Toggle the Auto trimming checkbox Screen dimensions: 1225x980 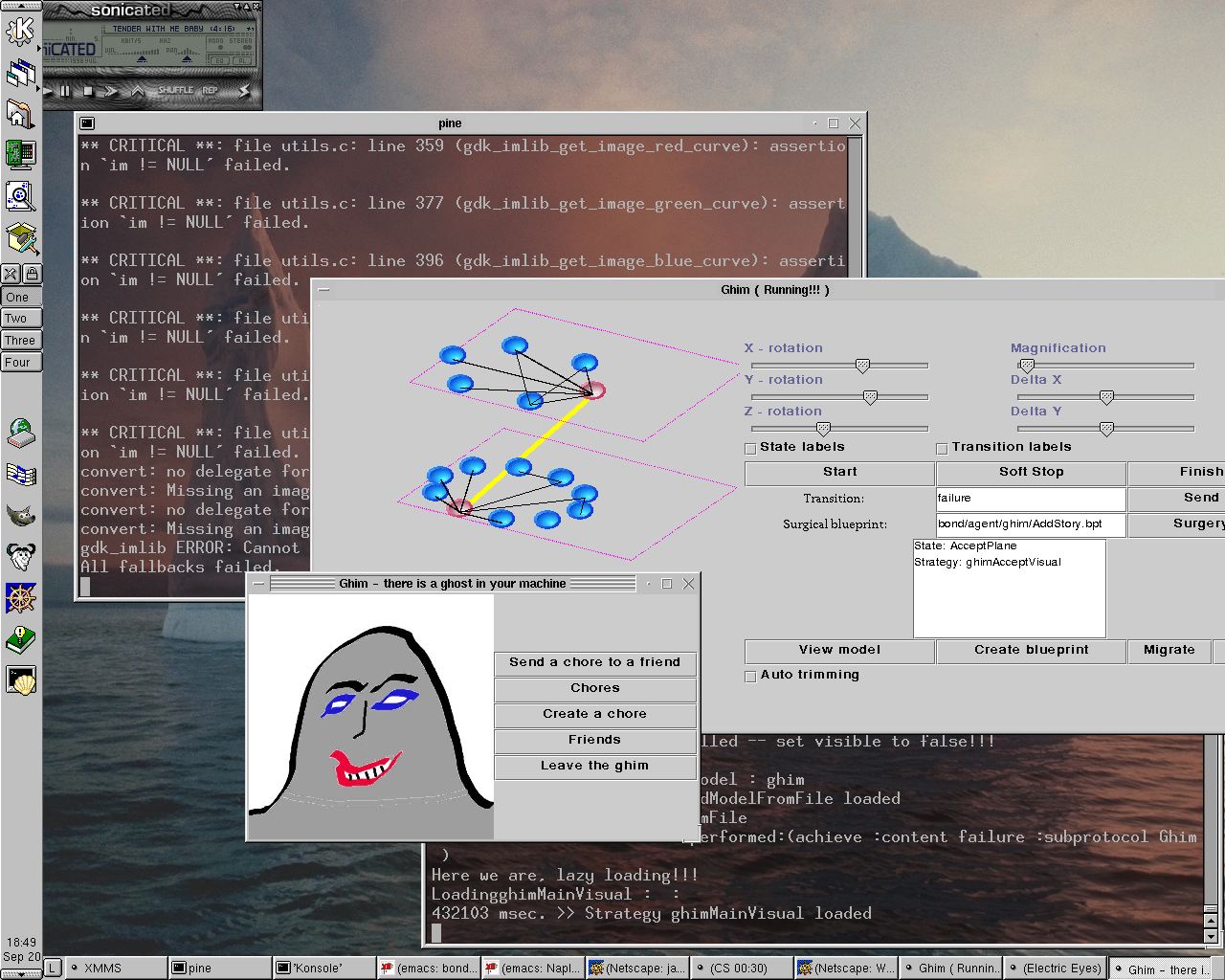point(750,676)
